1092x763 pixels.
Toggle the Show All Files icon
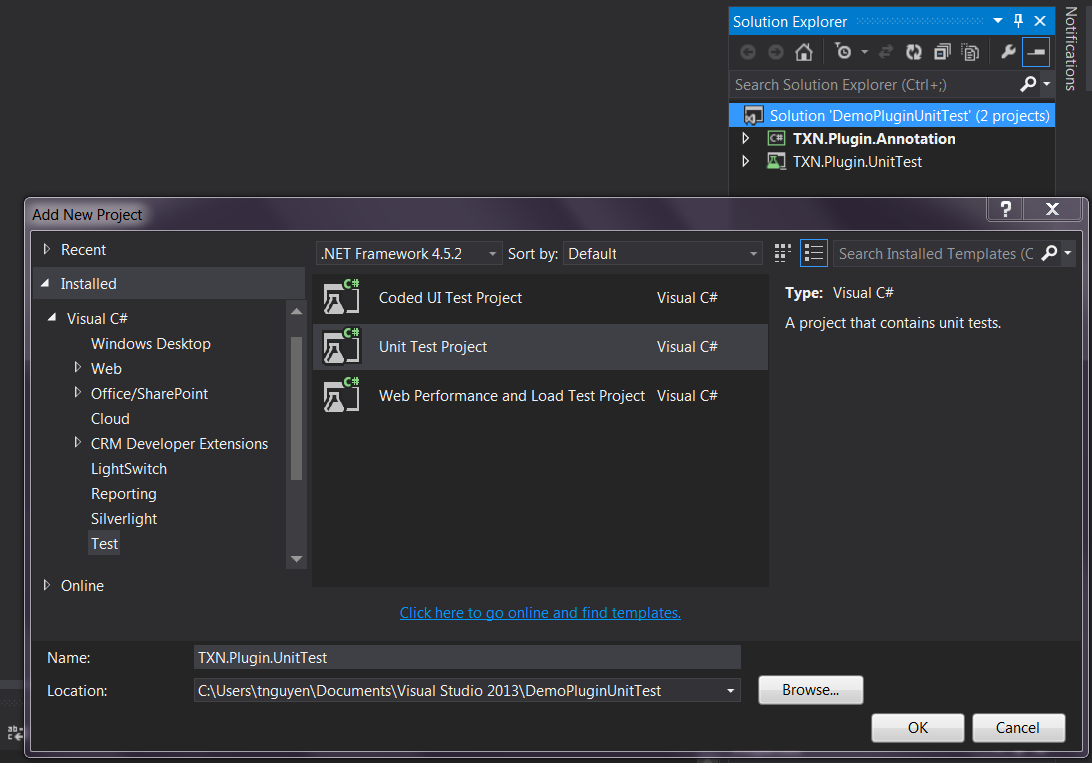coord(970,52)
